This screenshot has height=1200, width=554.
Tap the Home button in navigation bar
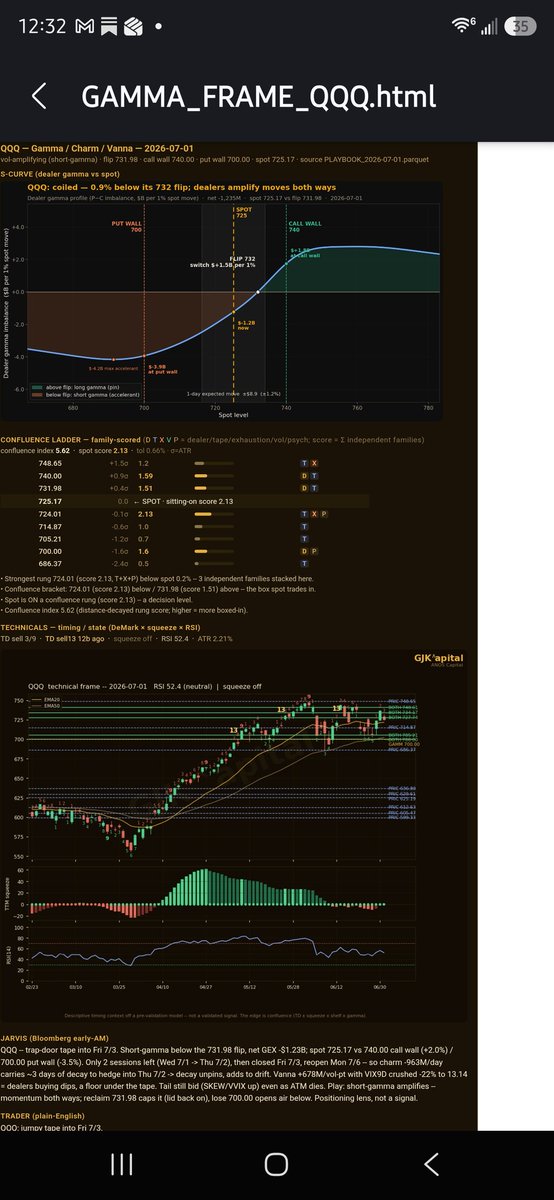[277, 1163]
